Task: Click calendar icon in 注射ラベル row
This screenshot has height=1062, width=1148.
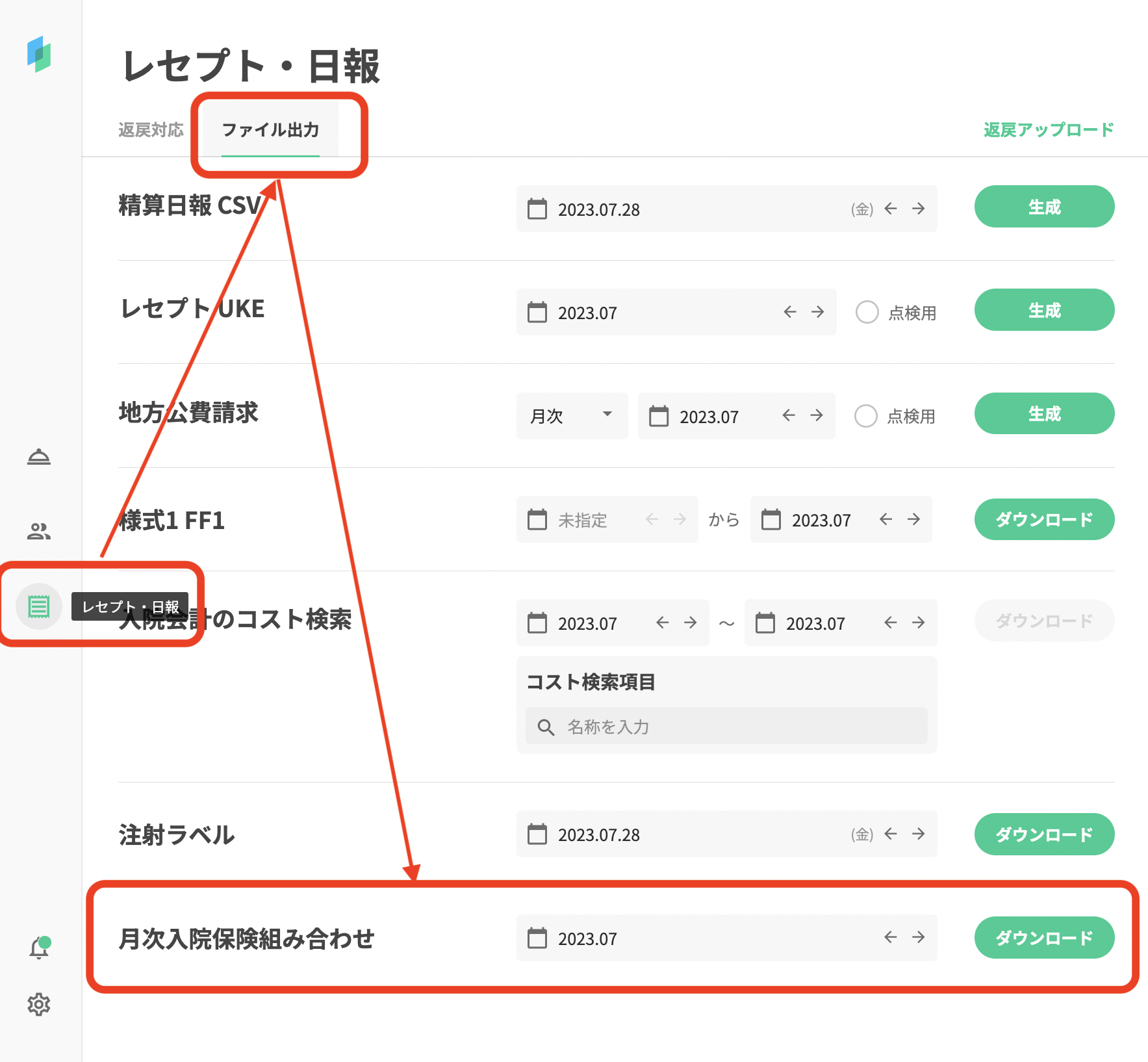Action: pos(537,834)
